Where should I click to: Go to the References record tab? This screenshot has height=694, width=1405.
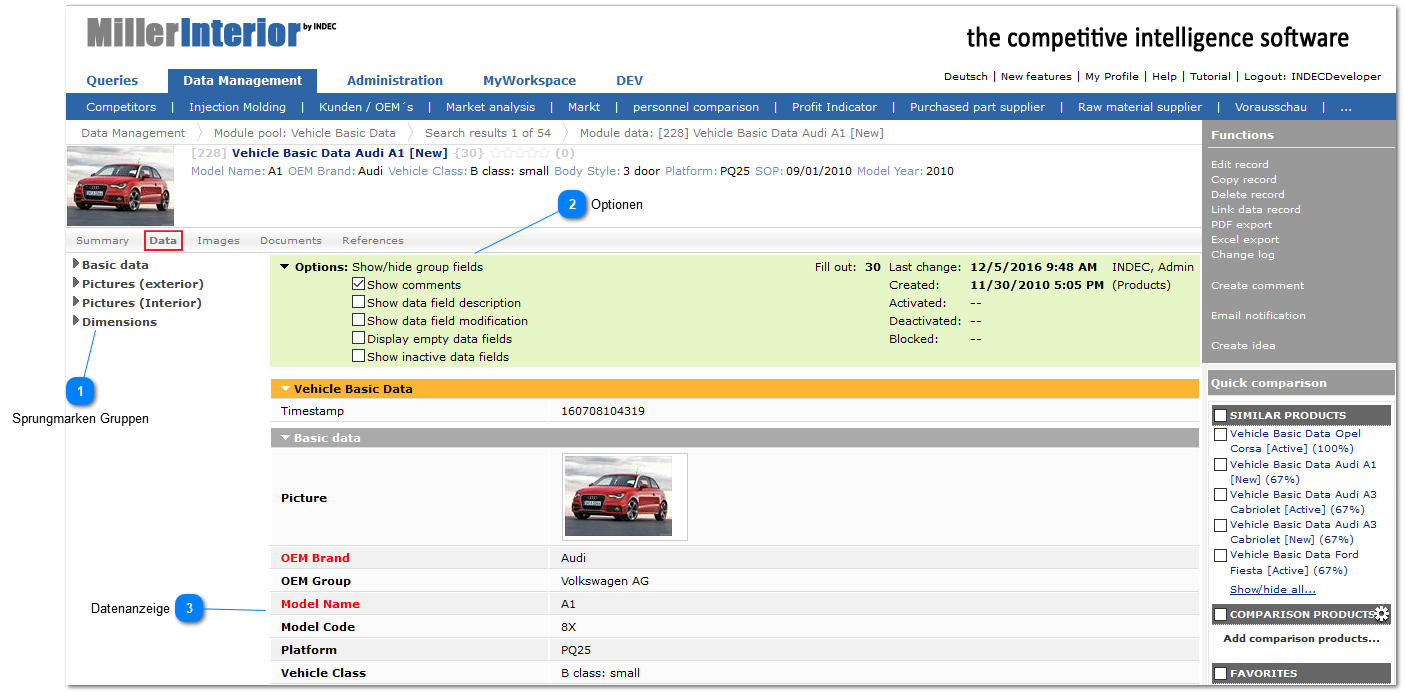[x=373, y=240]
